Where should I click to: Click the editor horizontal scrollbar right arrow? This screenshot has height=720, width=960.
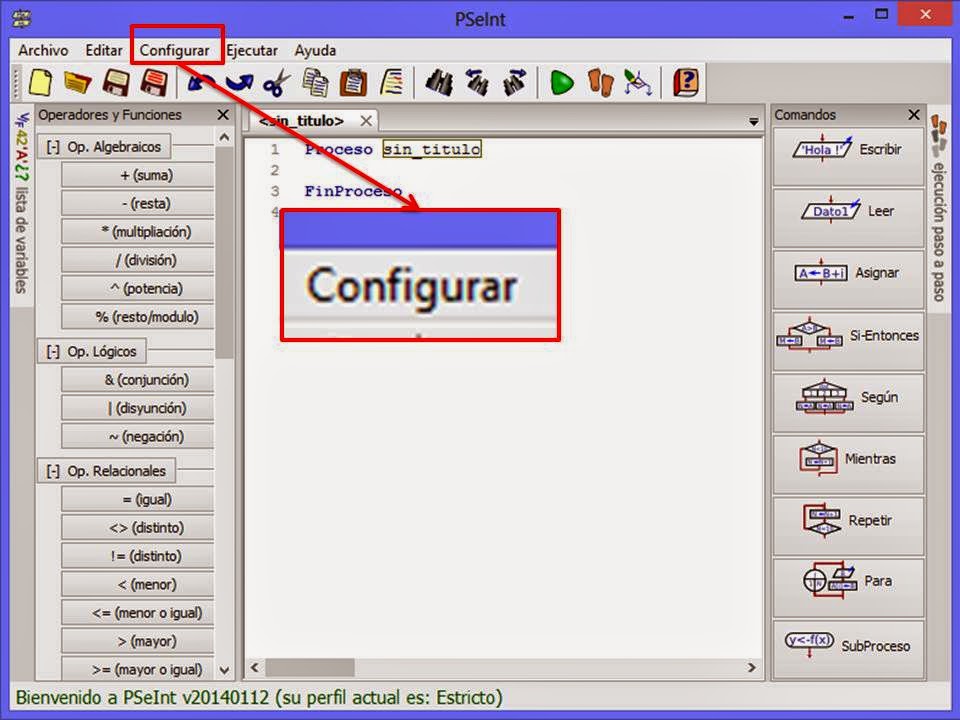tap(751, 667)
